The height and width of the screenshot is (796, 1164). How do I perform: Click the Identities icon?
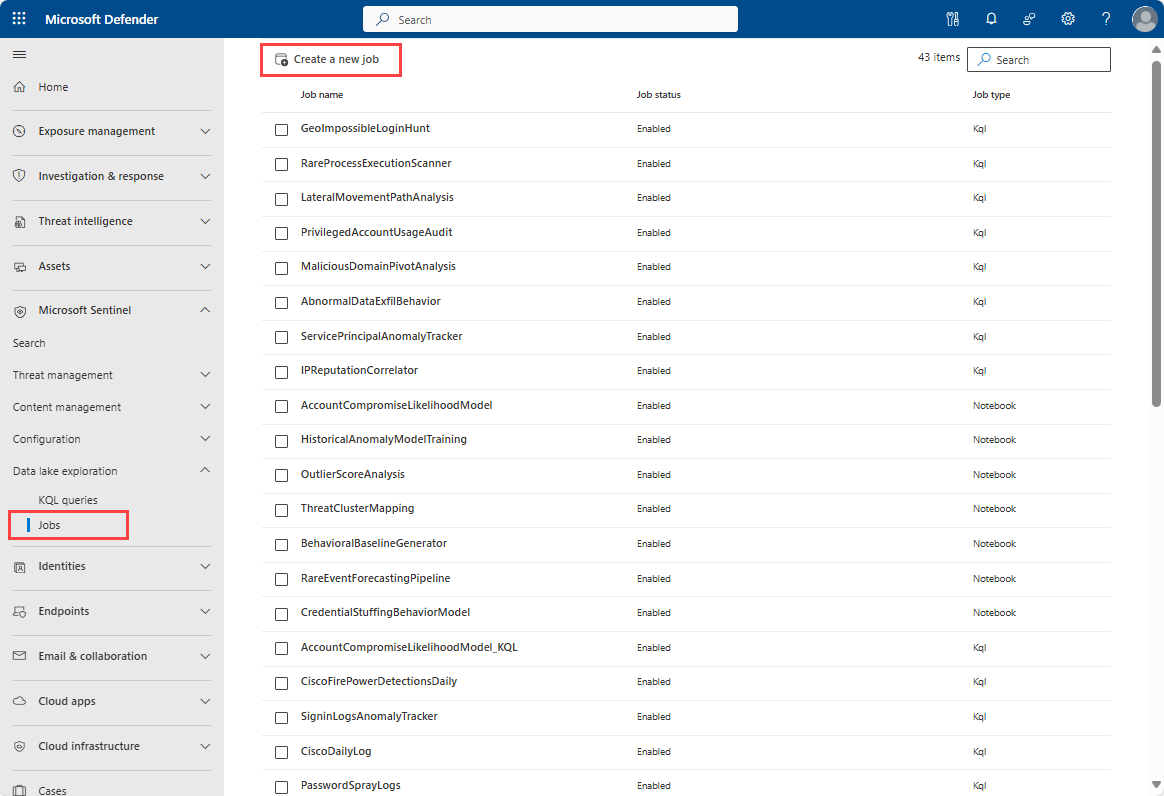[20, 567]
